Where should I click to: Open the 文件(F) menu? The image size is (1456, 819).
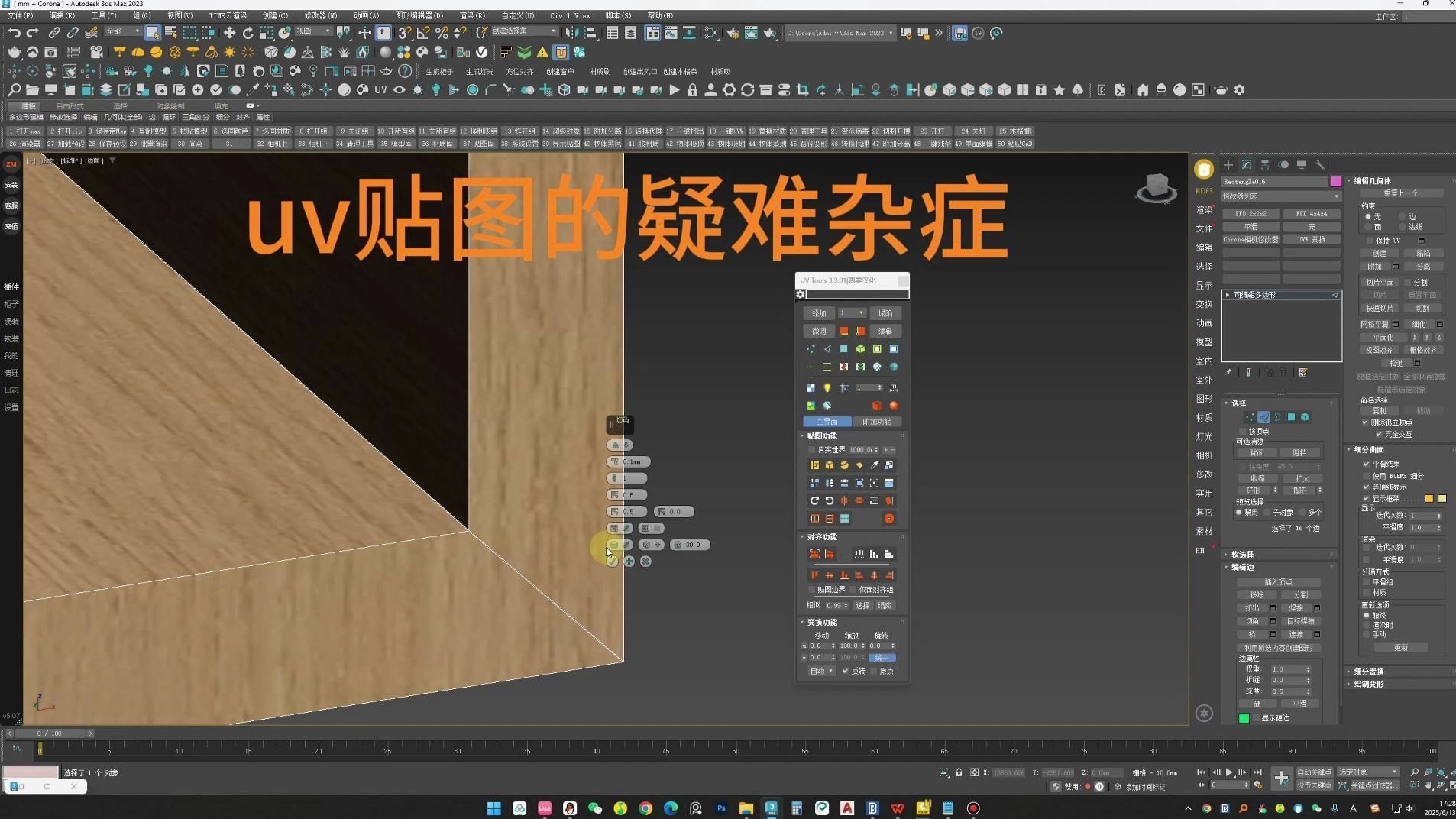pos(20,15)
